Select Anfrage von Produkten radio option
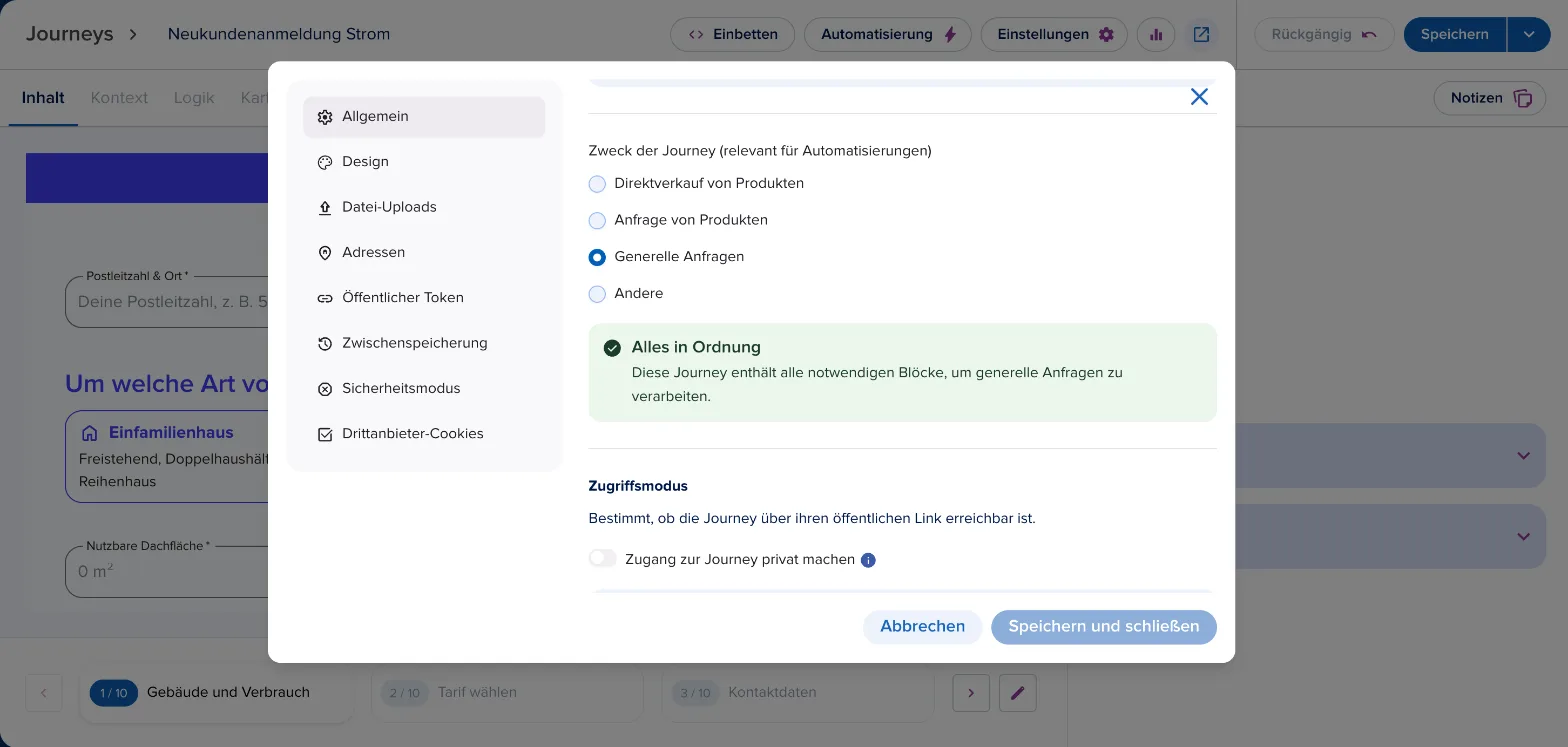The image size is (1568, 747). pos(597,220)
